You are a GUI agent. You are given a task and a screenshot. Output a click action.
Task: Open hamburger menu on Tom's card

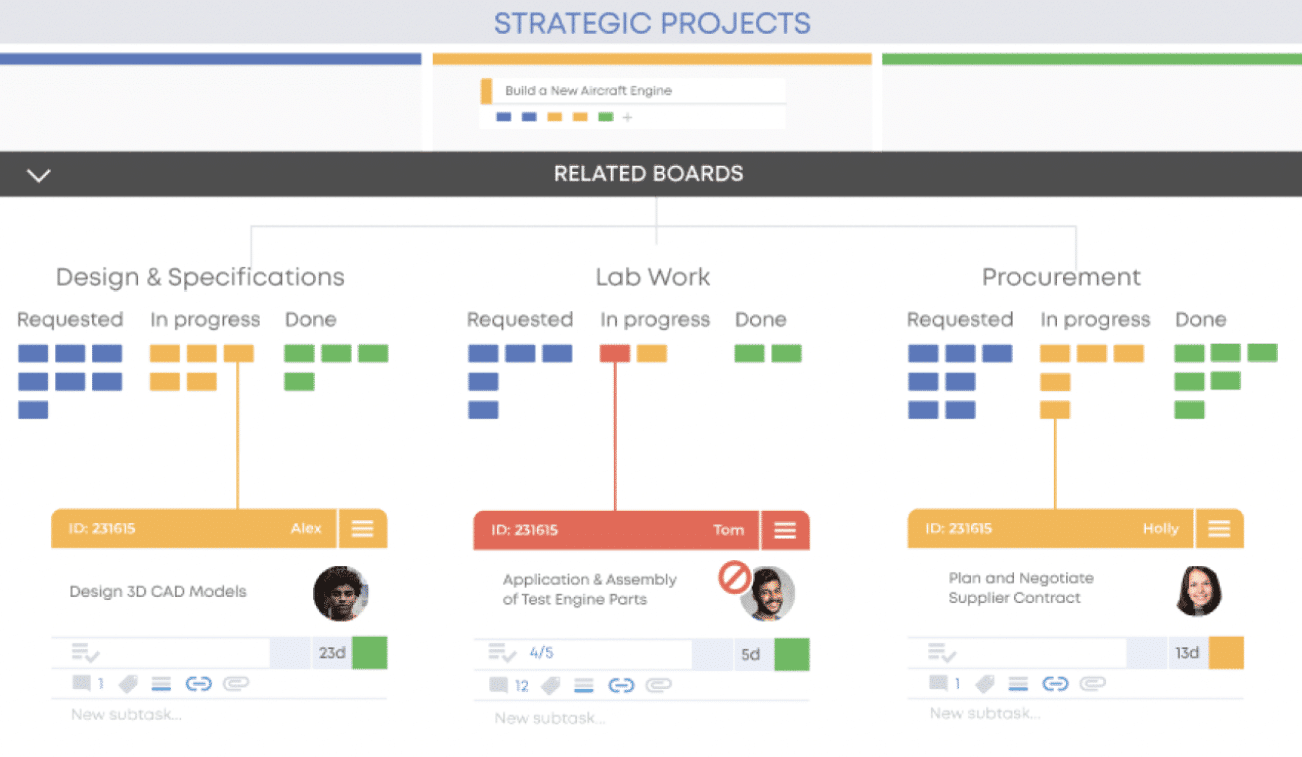click(x=785, y=530)
